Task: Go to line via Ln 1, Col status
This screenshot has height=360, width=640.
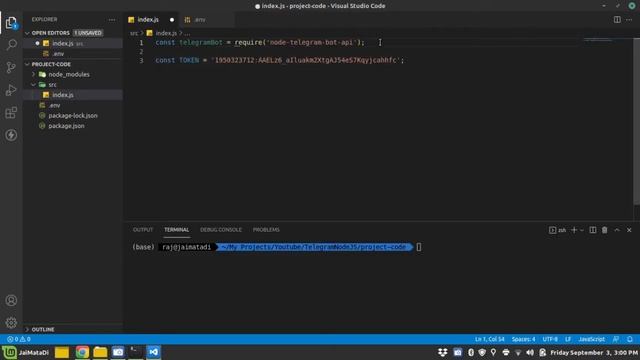Action: [x=489, y=339]
